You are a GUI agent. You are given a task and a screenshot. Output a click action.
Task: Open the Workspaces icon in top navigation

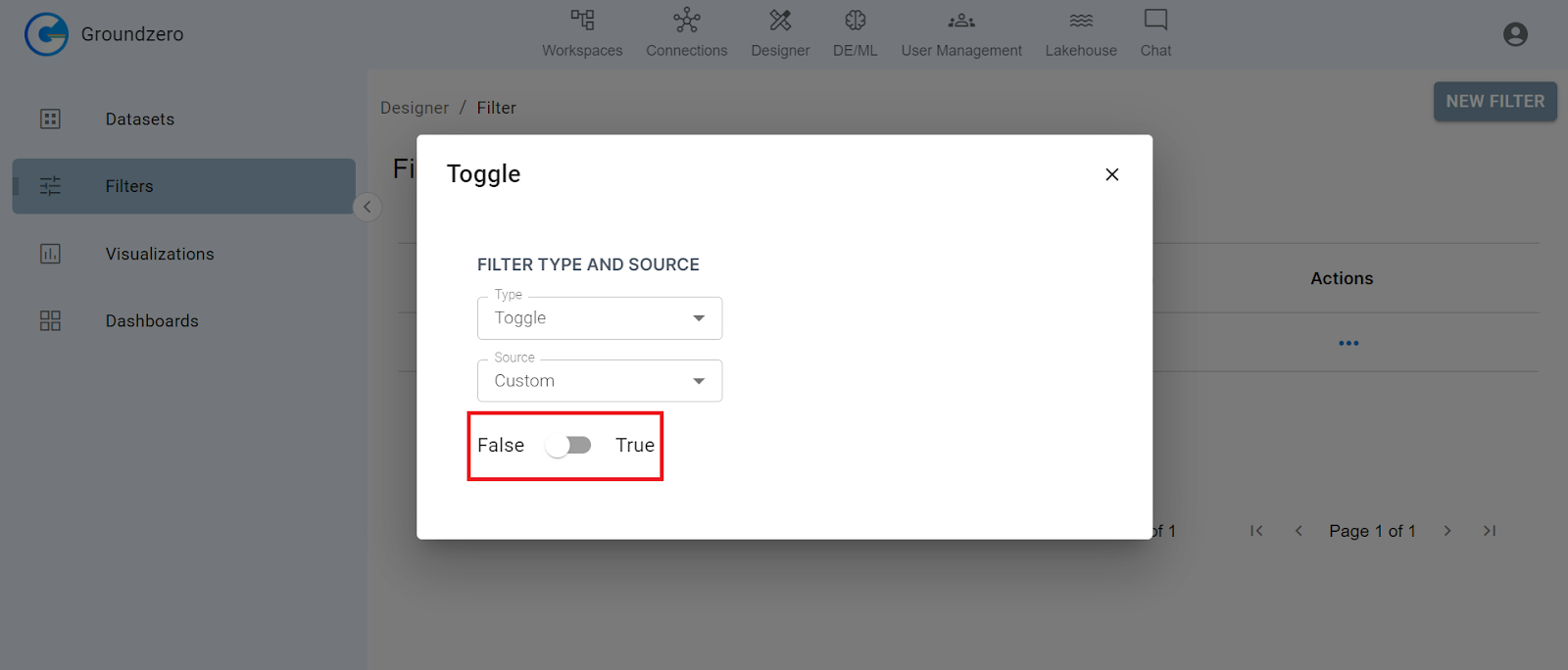[x=582, y=21]
